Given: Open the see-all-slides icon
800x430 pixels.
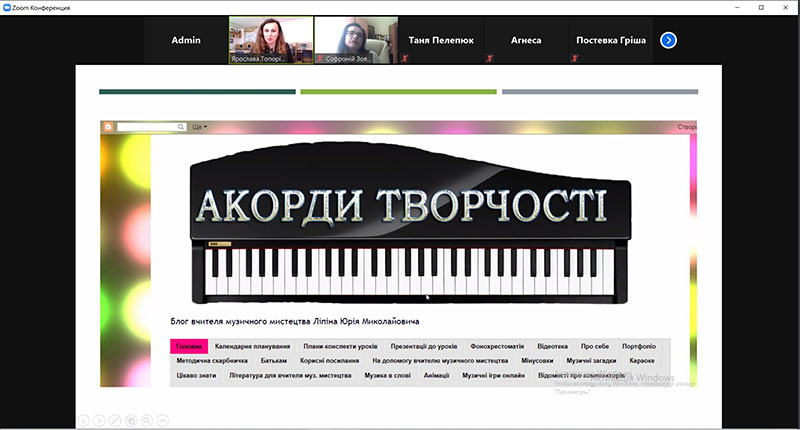Looking at the screenshot, I should (x=131, y=420).
